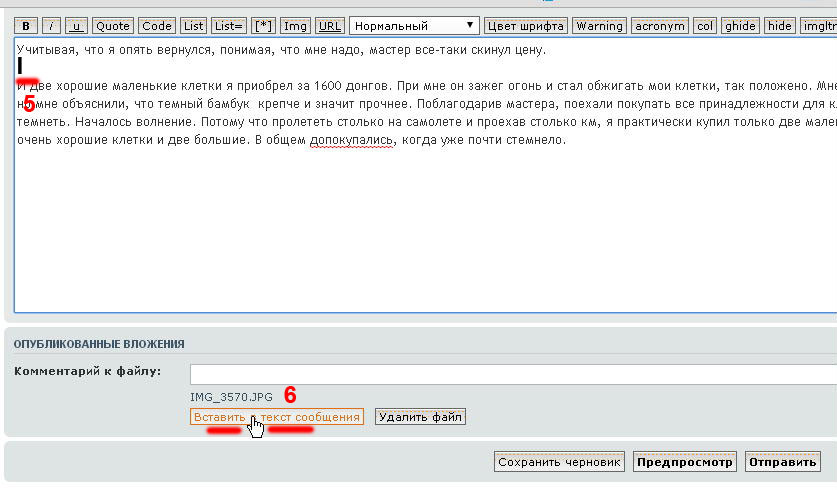Click the List= numbered list button
Screen dimensions: 837x490
pyautogui.click(x=229, y=26)
